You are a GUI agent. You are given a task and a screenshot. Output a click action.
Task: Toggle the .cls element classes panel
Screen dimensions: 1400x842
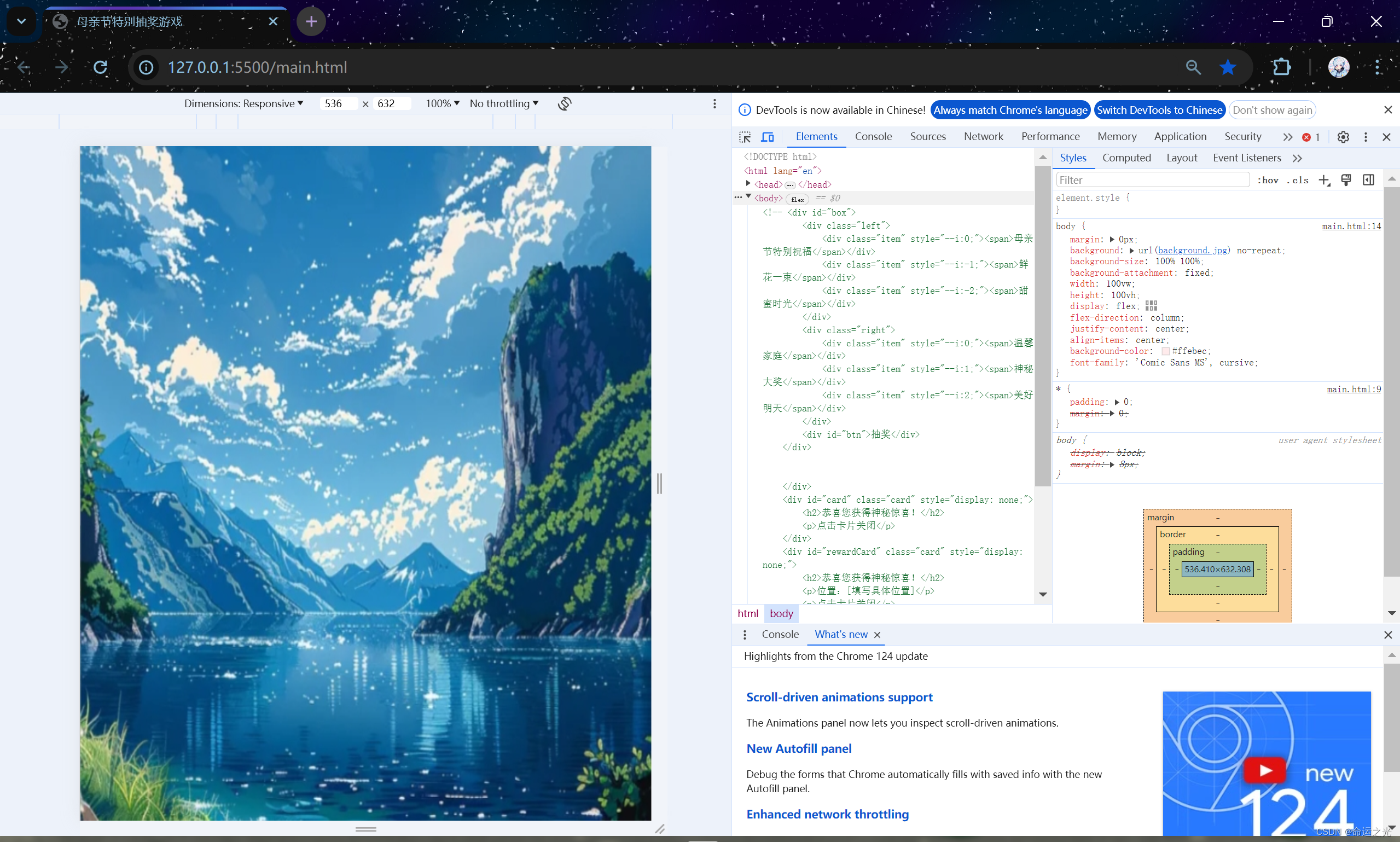pos(1298,180)
